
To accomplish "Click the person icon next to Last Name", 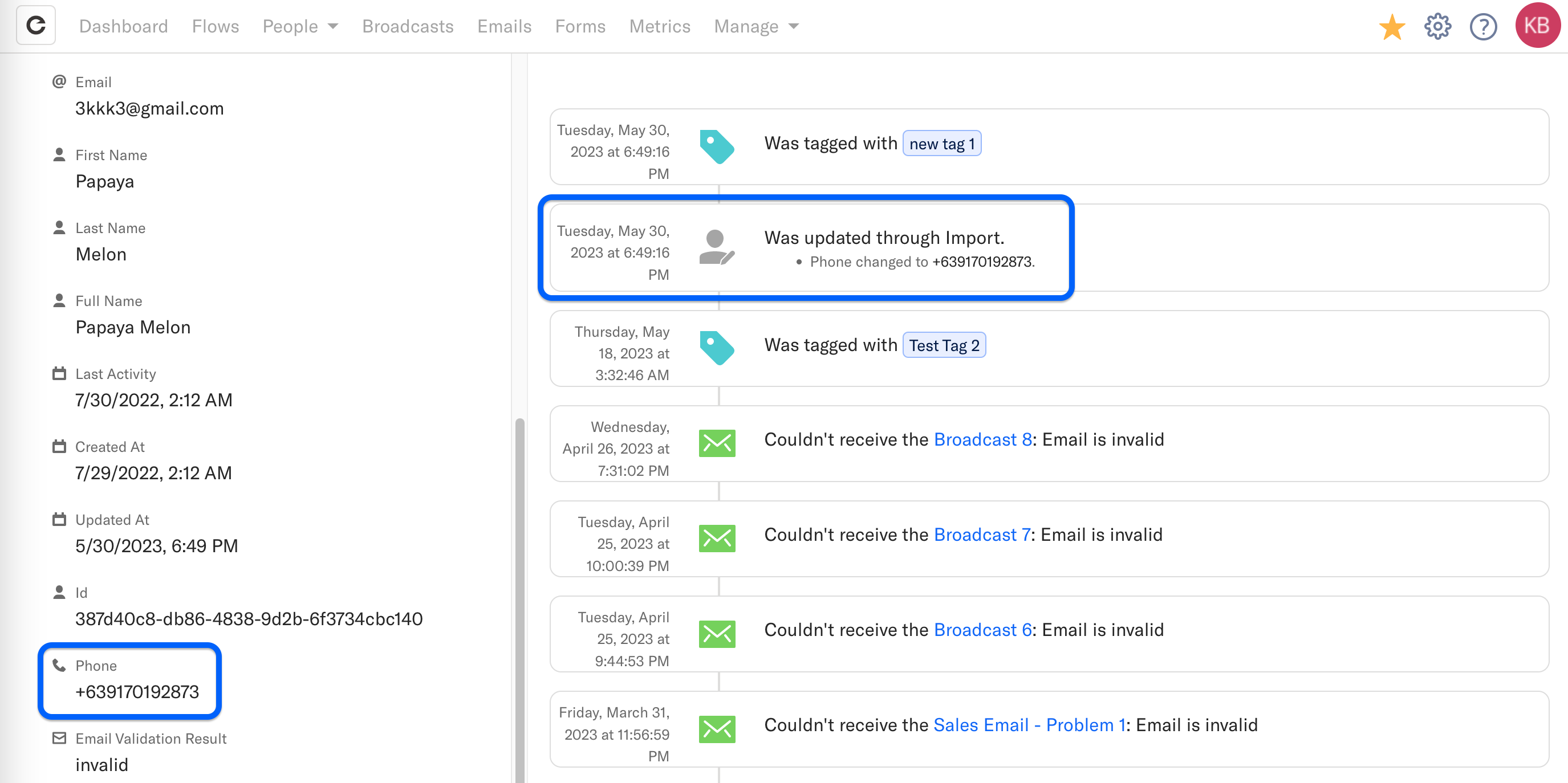I will click(x=59, y=227).
